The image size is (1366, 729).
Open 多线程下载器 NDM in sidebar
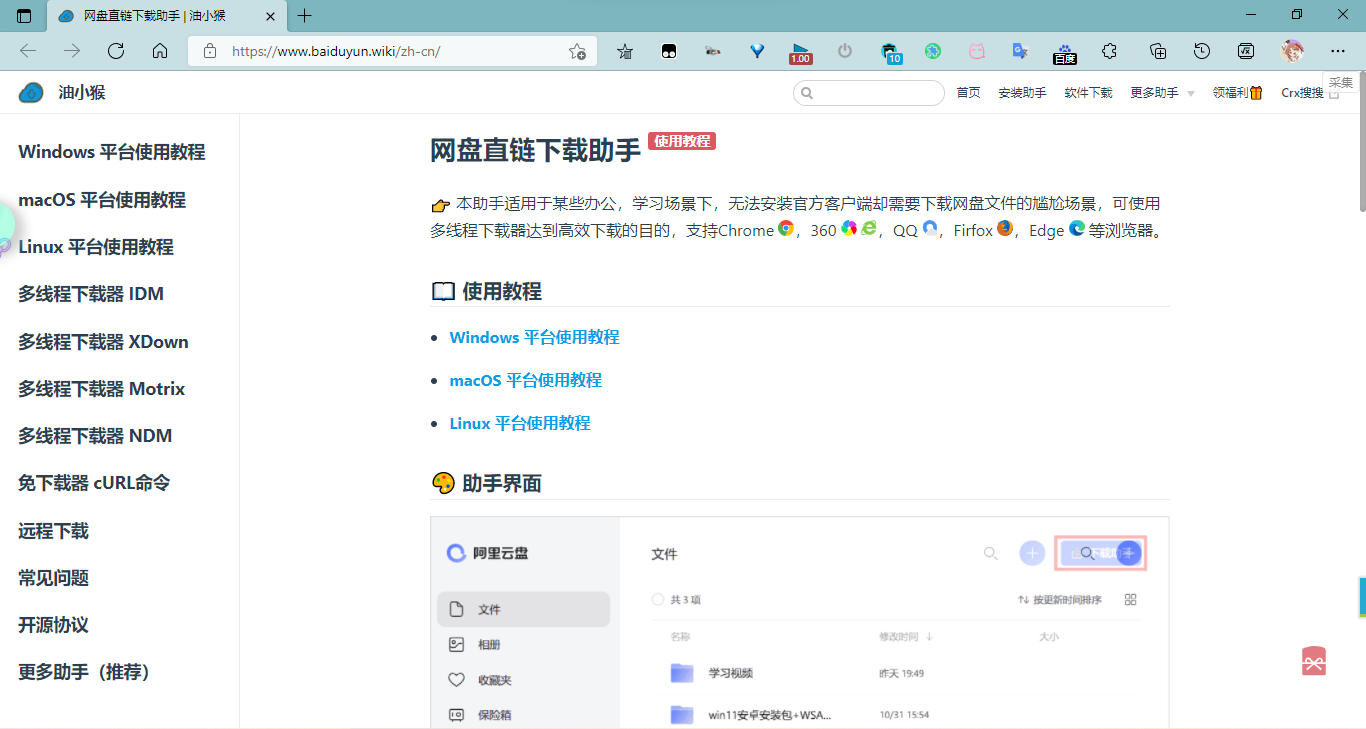click(x=95, y=436)
